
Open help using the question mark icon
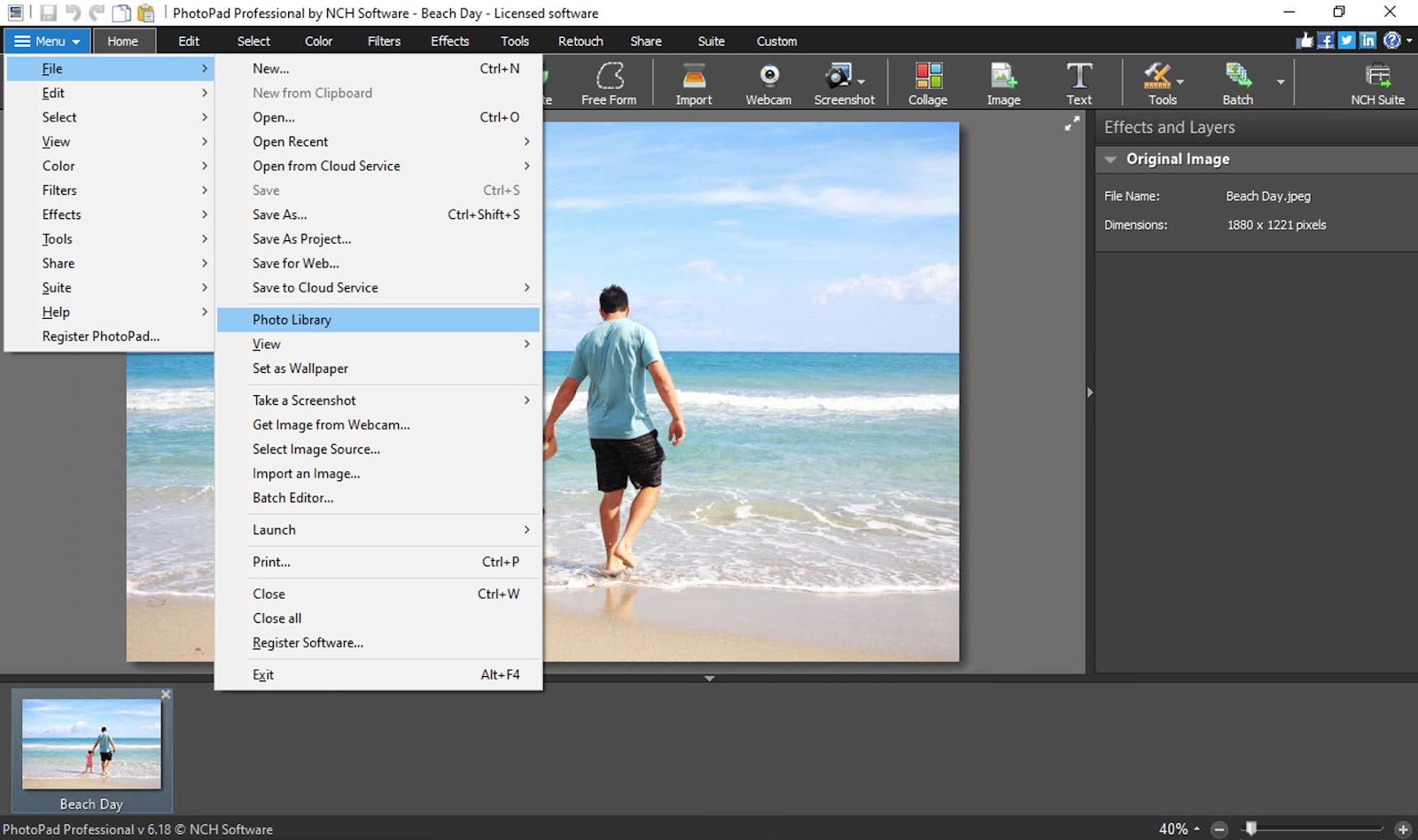(x=1390, y=40)
